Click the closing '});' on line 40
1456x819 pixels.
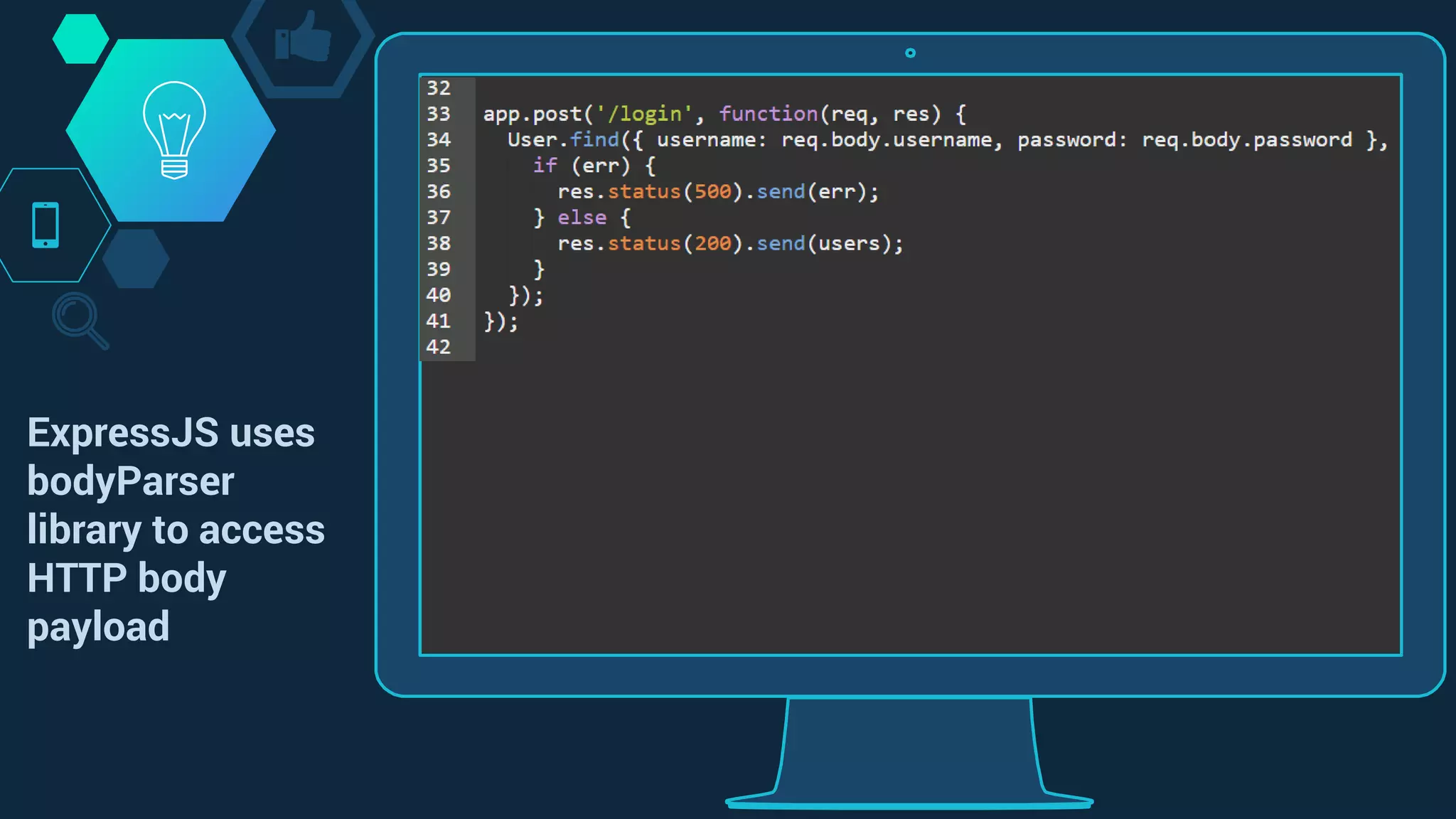[526, 296]
